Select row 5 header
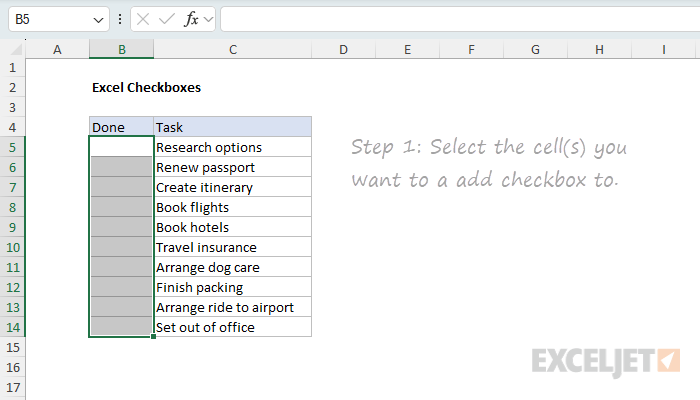 pyautogui.click(x=12, y=147)
